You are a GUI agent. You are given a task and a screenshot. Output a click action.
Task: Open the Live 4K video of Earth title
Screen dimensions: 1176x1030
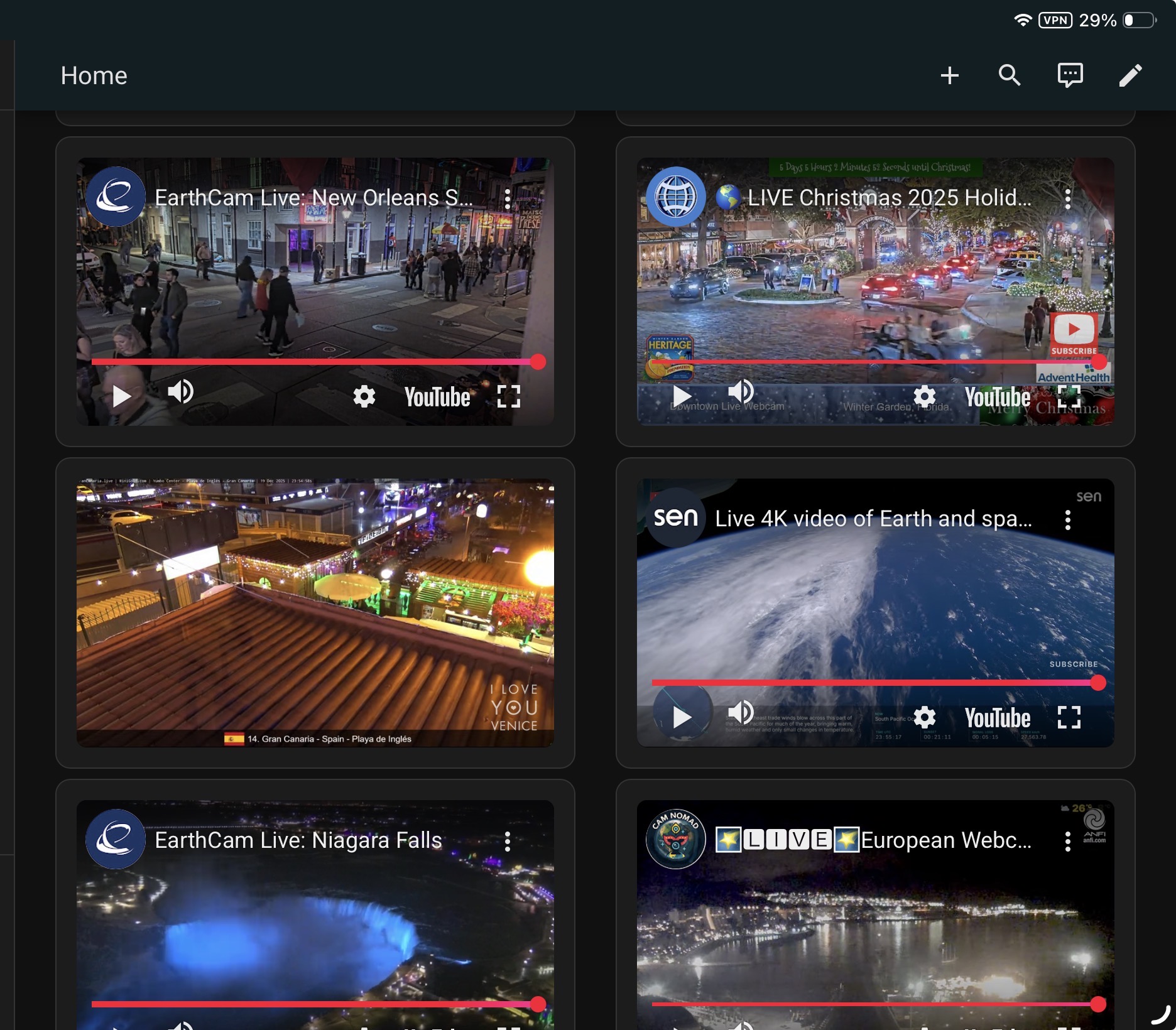(874, 519)
